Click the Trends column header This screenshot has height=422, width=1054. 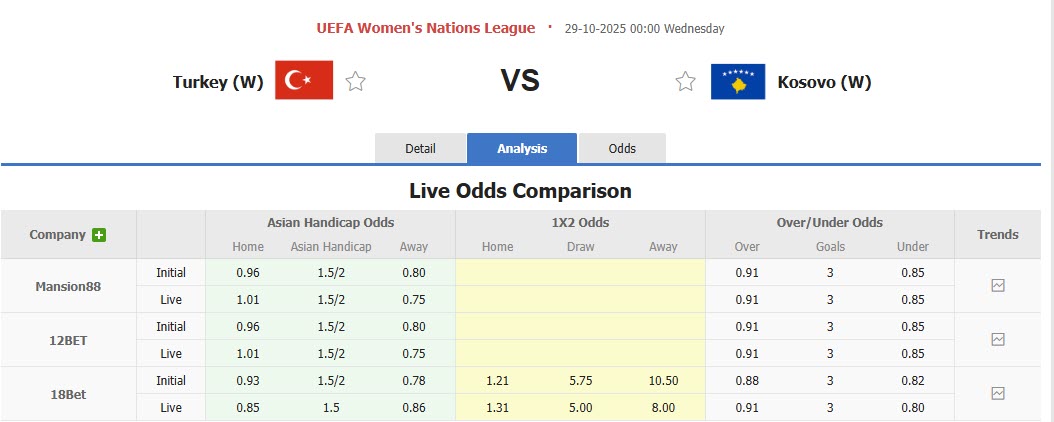pos(997,234)
